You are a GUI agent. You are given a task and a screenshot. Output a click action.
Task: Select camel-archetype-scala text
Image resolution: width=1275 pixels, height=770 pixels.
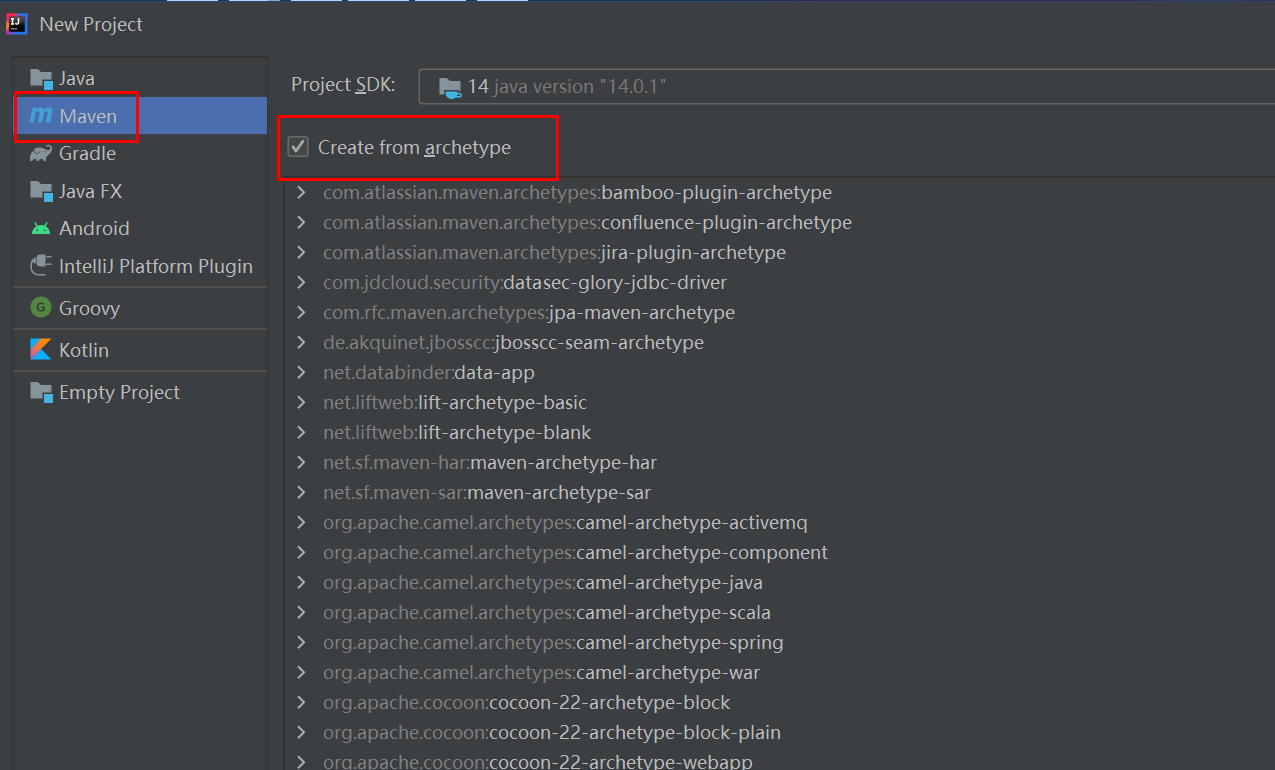(547, 613)
